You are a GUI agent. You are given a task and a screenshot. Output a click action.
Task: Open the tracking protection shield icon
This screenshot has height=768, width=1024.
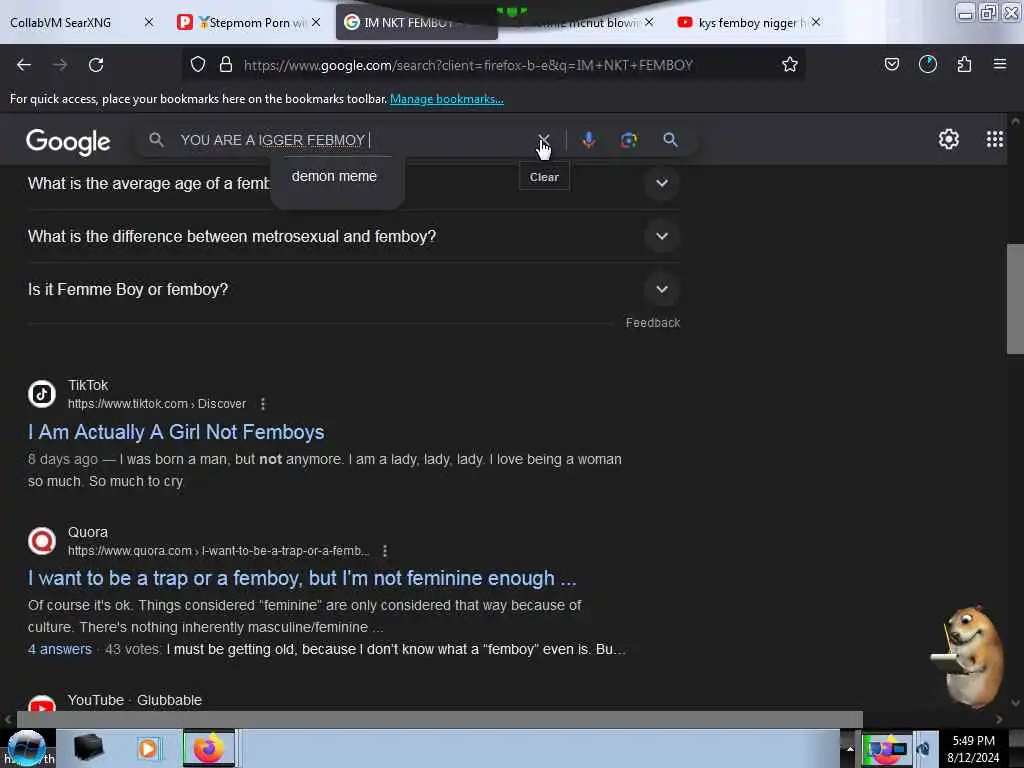[x=198, y=65]
